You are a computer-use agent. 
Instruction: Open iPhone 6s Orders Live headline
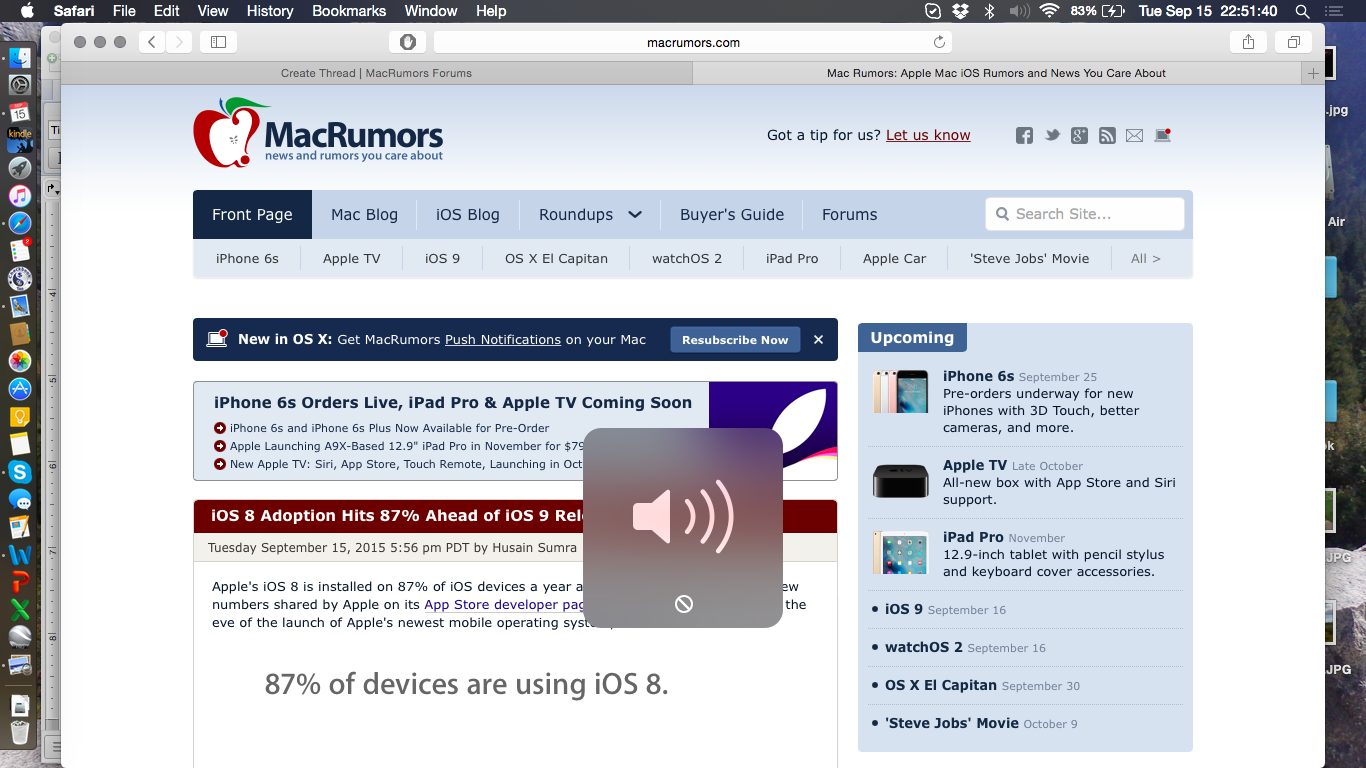click(453, 402)
